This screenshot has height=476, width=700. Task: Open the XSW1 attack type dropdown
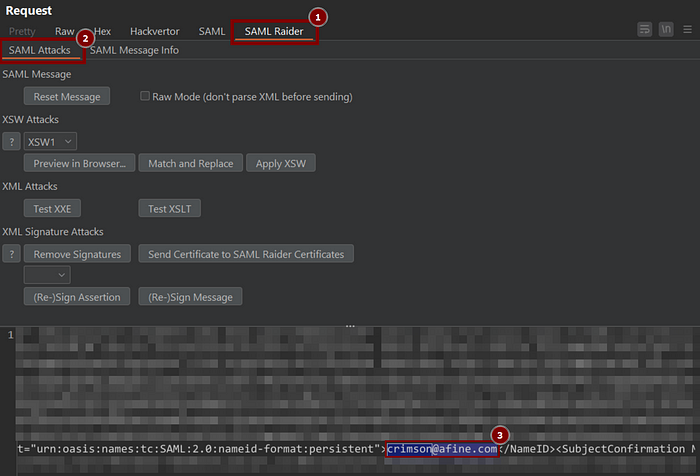click(50, 142)
